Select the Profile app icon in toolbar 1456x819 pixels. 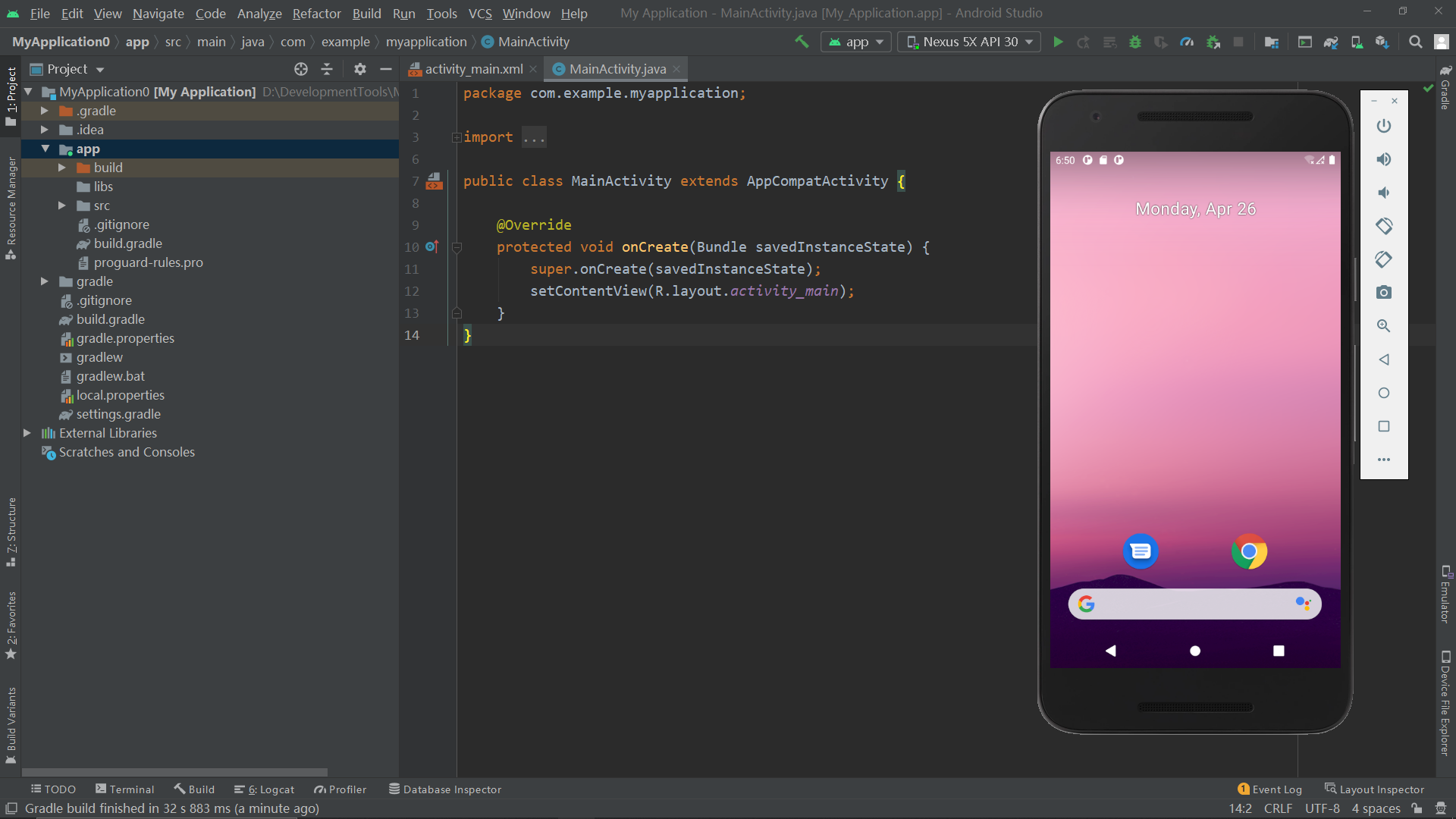(1187, 42)
